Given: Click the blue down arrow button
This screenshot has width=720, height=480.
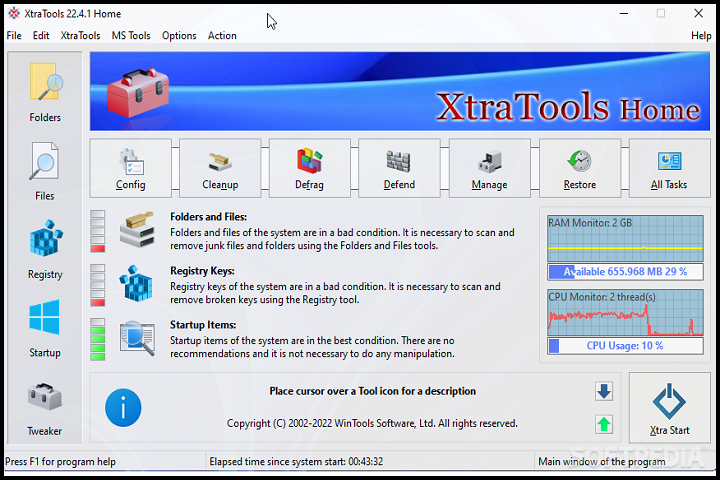Looking at the screenshot, I should [604, 391].
